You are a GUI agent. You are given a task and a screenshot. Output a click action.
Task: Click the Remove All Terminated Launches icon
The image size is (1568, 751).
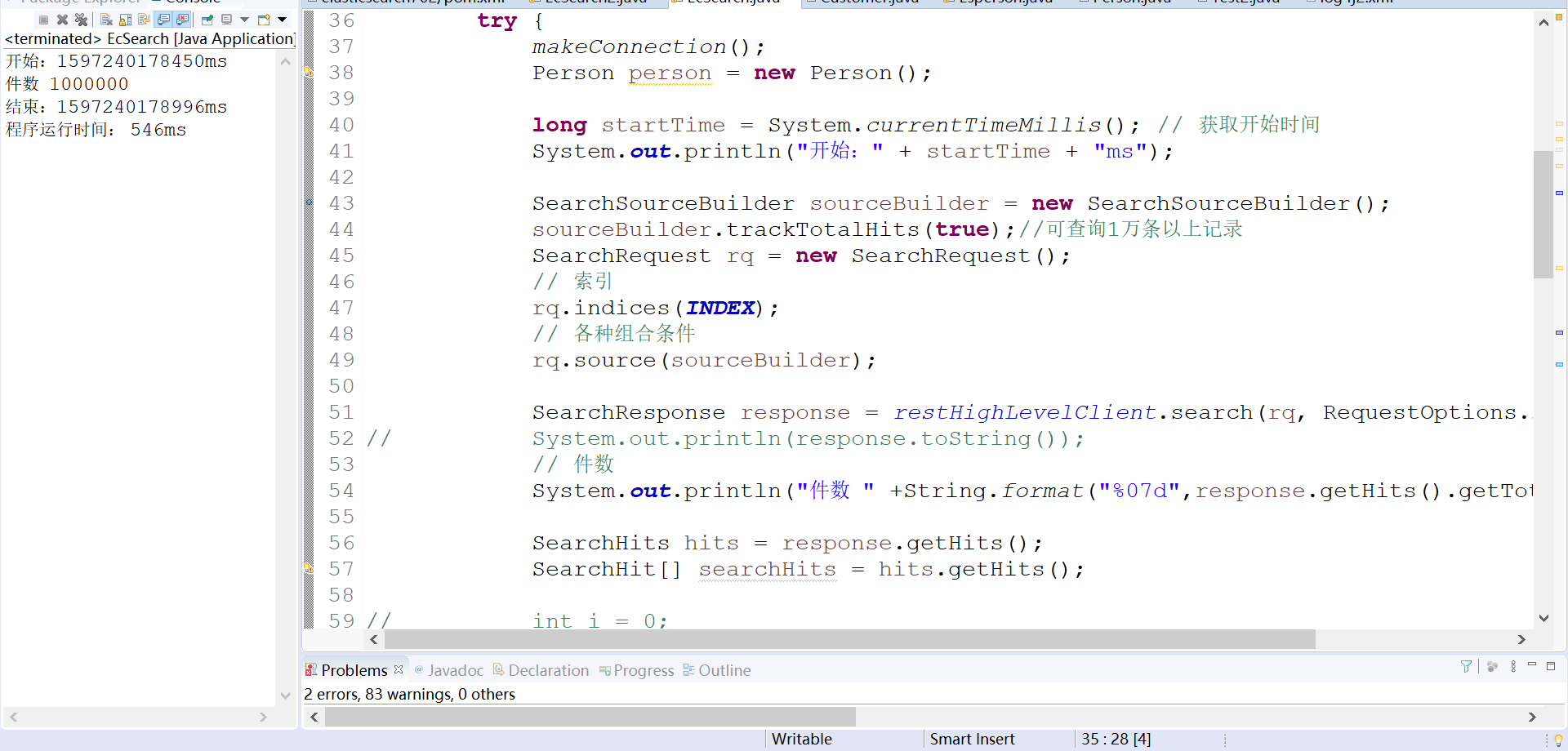coord(81,20)
